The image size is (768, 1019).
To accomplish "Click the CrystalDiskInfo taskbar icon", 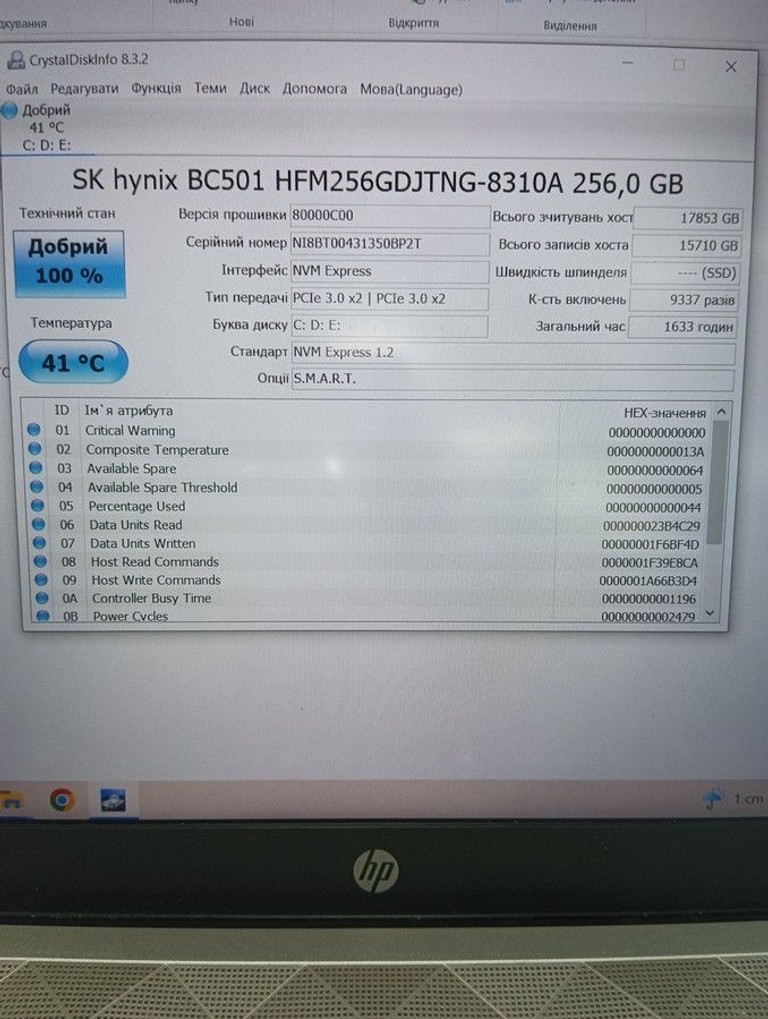I will click(x=113, y=801).
